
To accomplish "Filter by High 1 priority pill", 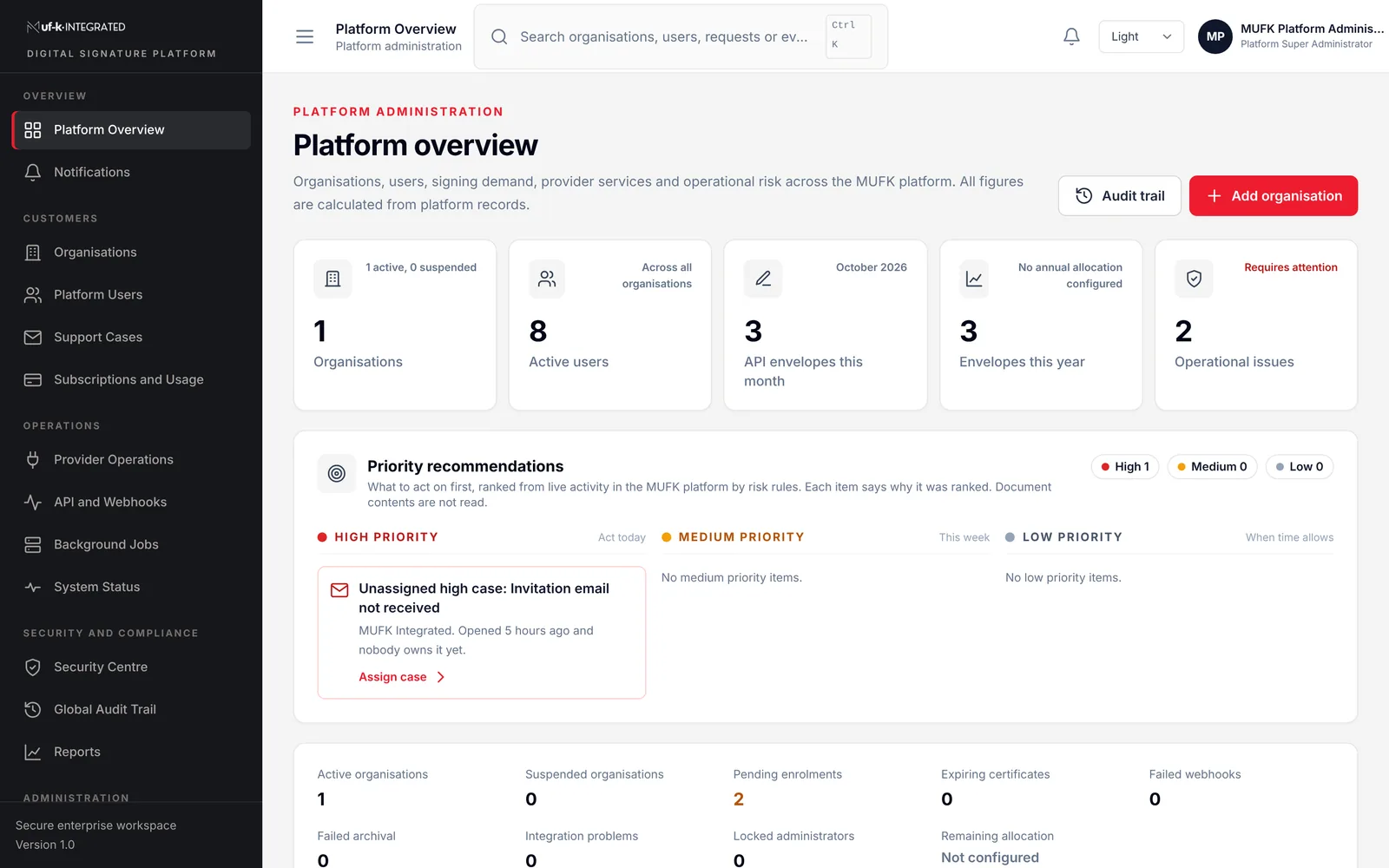I will coord(1125,467).
